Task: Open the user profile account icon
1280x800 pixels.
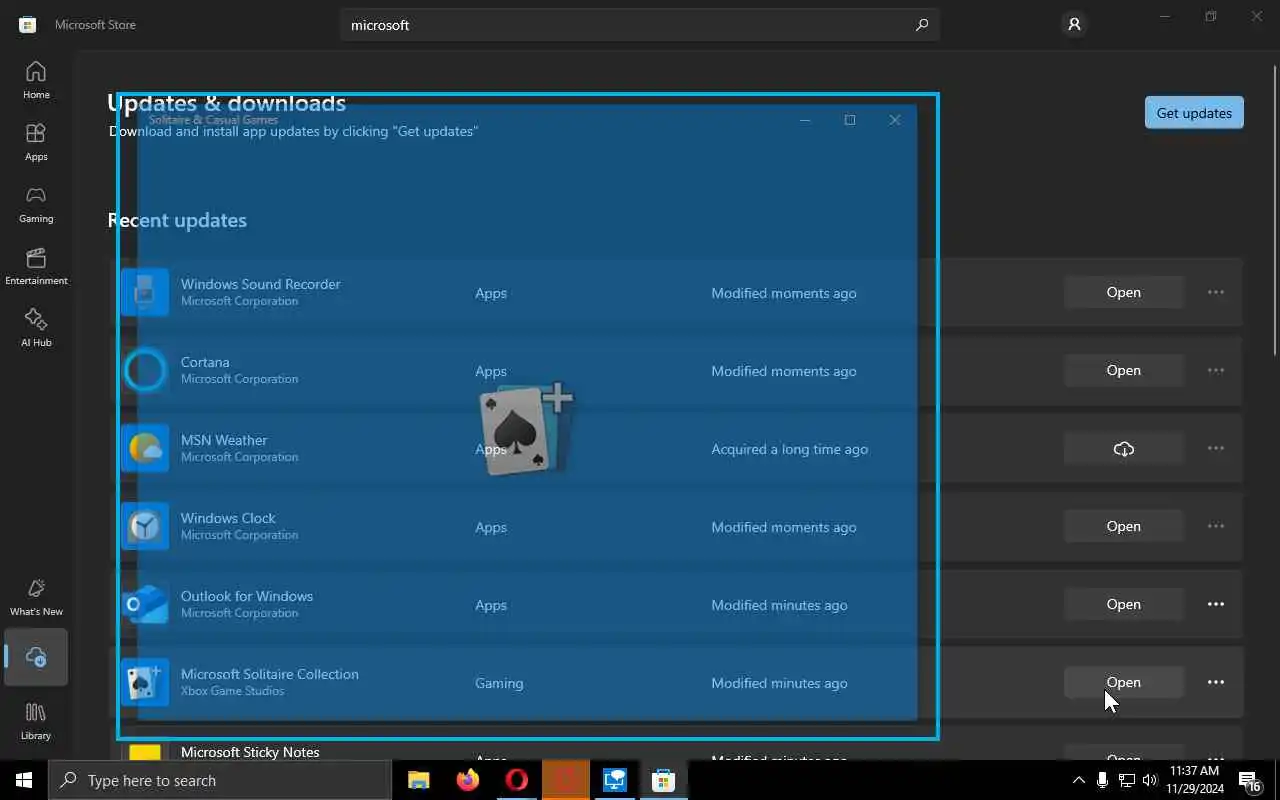Action: 1074,25
